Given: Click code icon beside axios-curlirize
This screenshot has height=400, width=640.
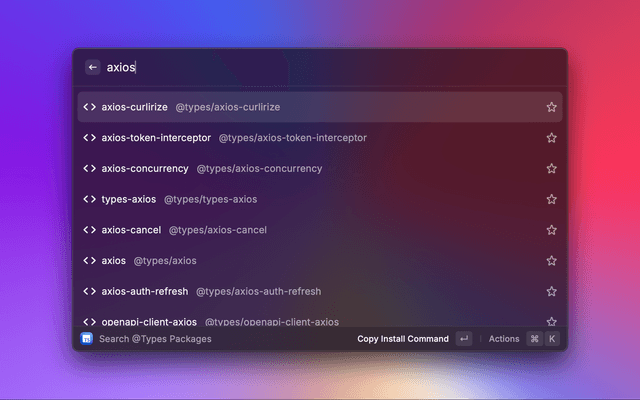Looking at the screenshot, I should (x=89, y=107).
